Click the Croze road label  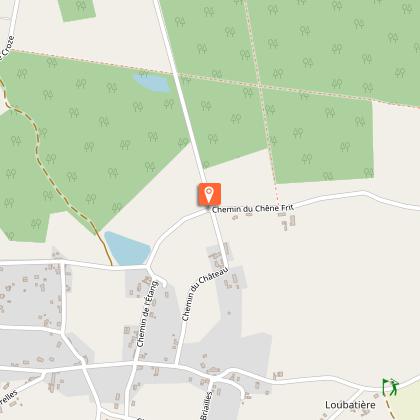click(7, 49)
